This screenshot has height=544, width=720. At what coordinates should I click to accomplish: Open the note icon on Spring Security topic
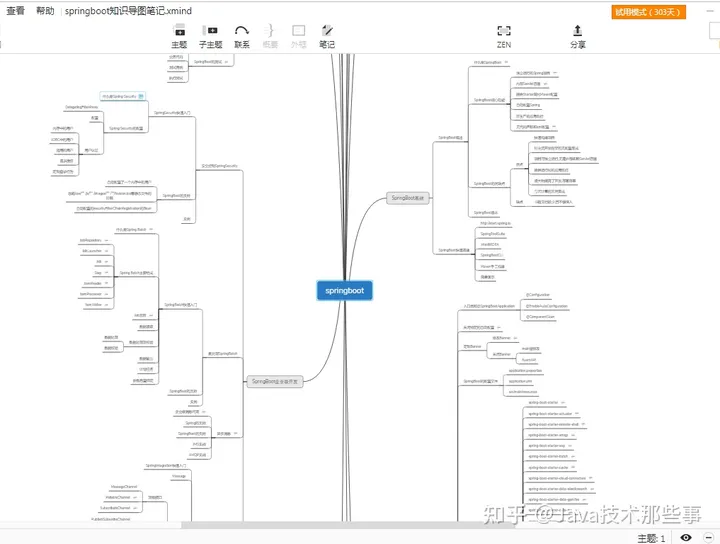point(141,96)
